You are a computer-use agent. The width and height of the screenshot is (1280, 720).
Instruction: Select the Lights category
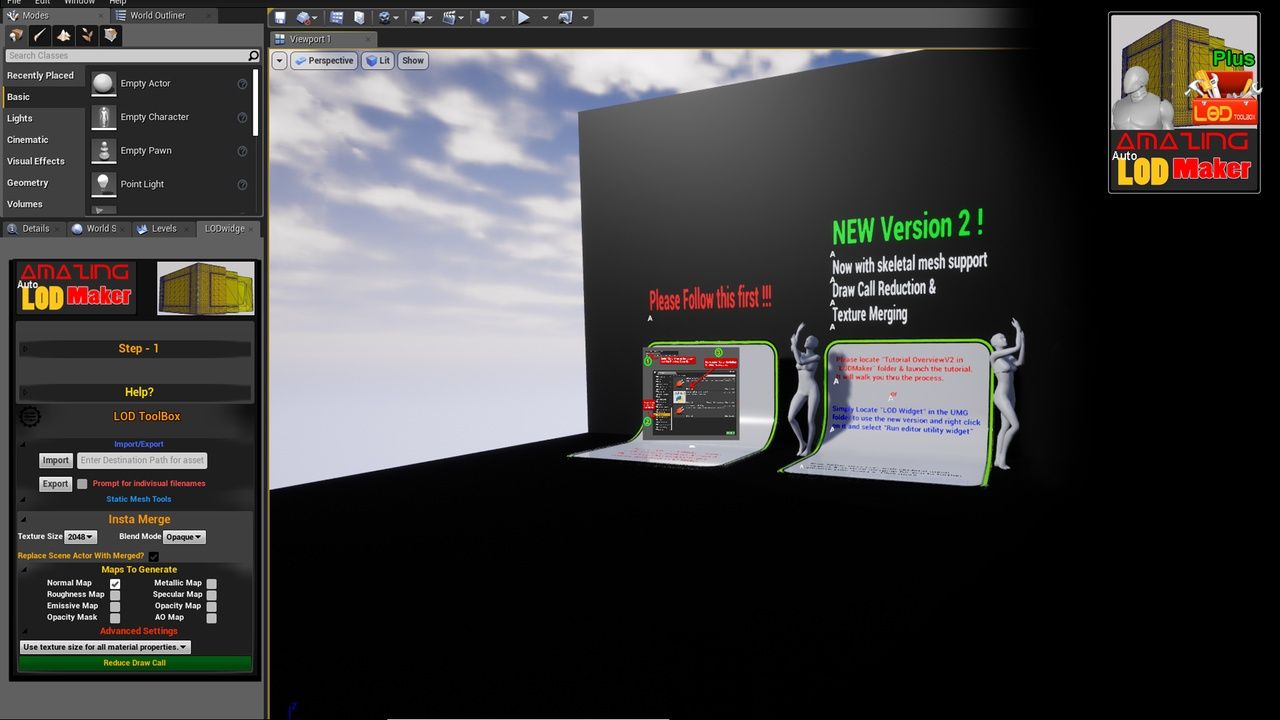pyautogui.click(x=20, y=118)
